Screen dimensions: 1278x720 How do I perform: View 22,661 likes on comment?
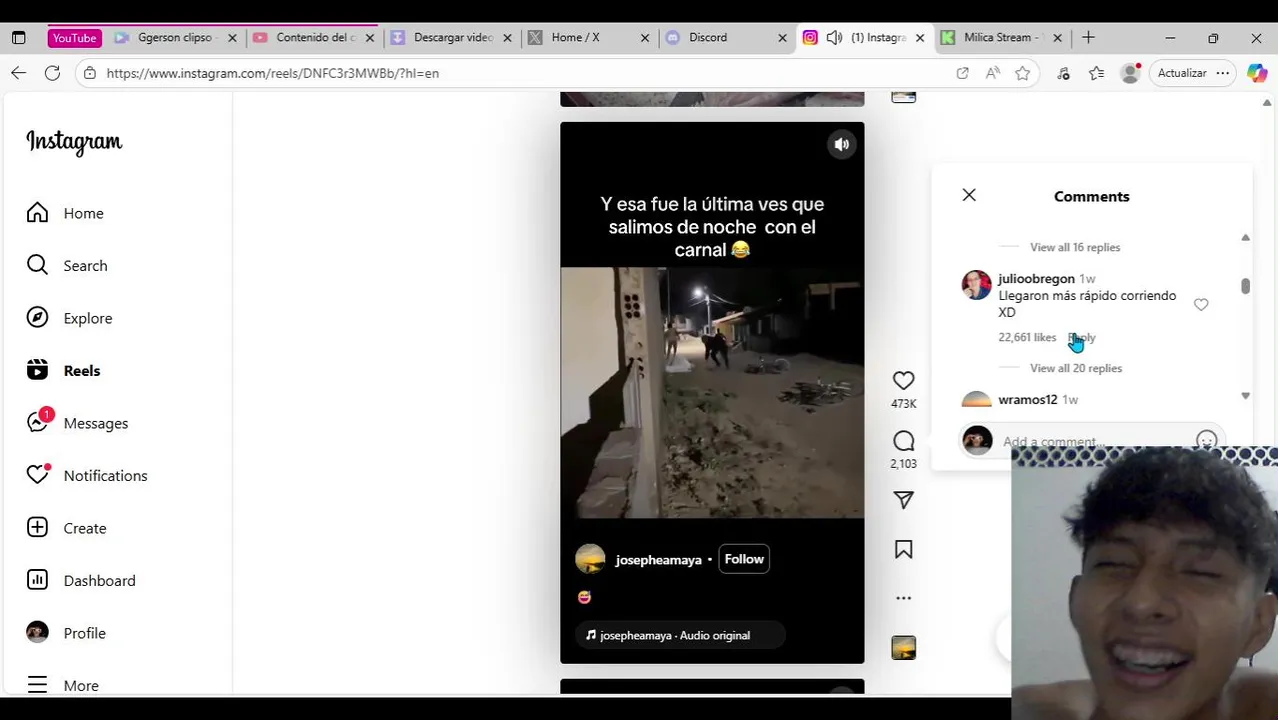pos(1027,337)
